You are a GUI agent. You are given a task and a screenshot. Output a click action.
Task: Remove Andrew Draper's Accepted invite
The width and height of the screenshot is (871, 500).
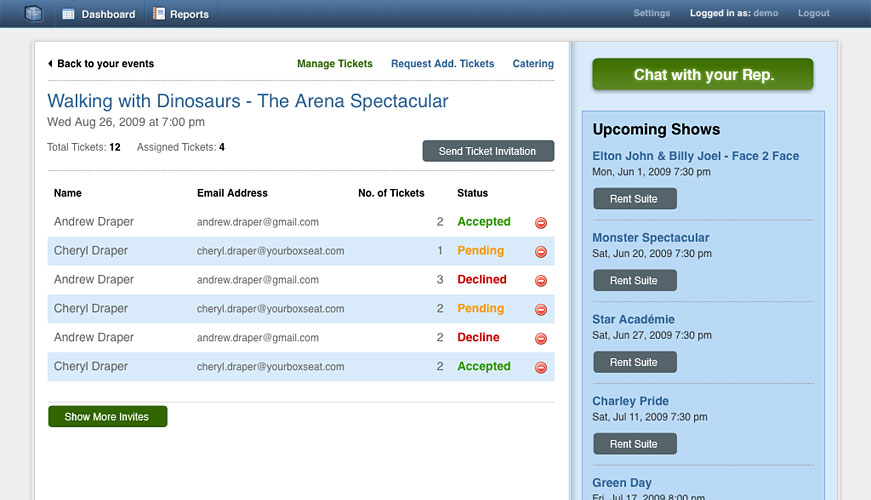[x=540, y=223]
